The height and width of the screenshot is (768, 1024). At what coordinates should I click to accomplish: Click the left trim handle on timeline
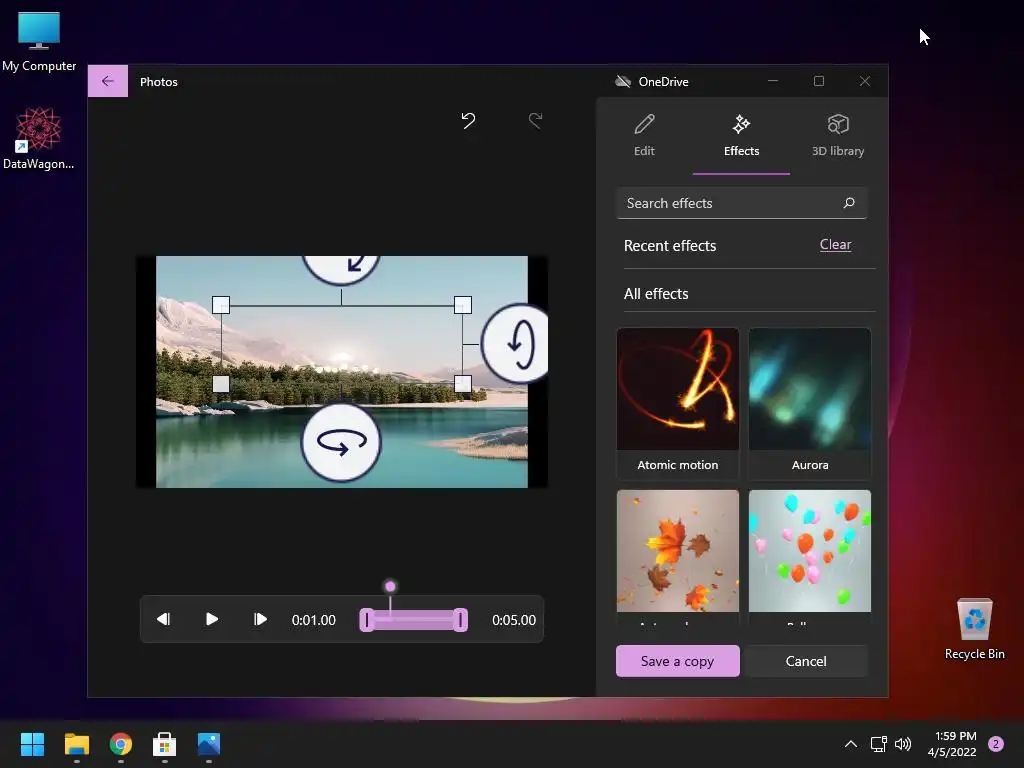coord(367,620)
